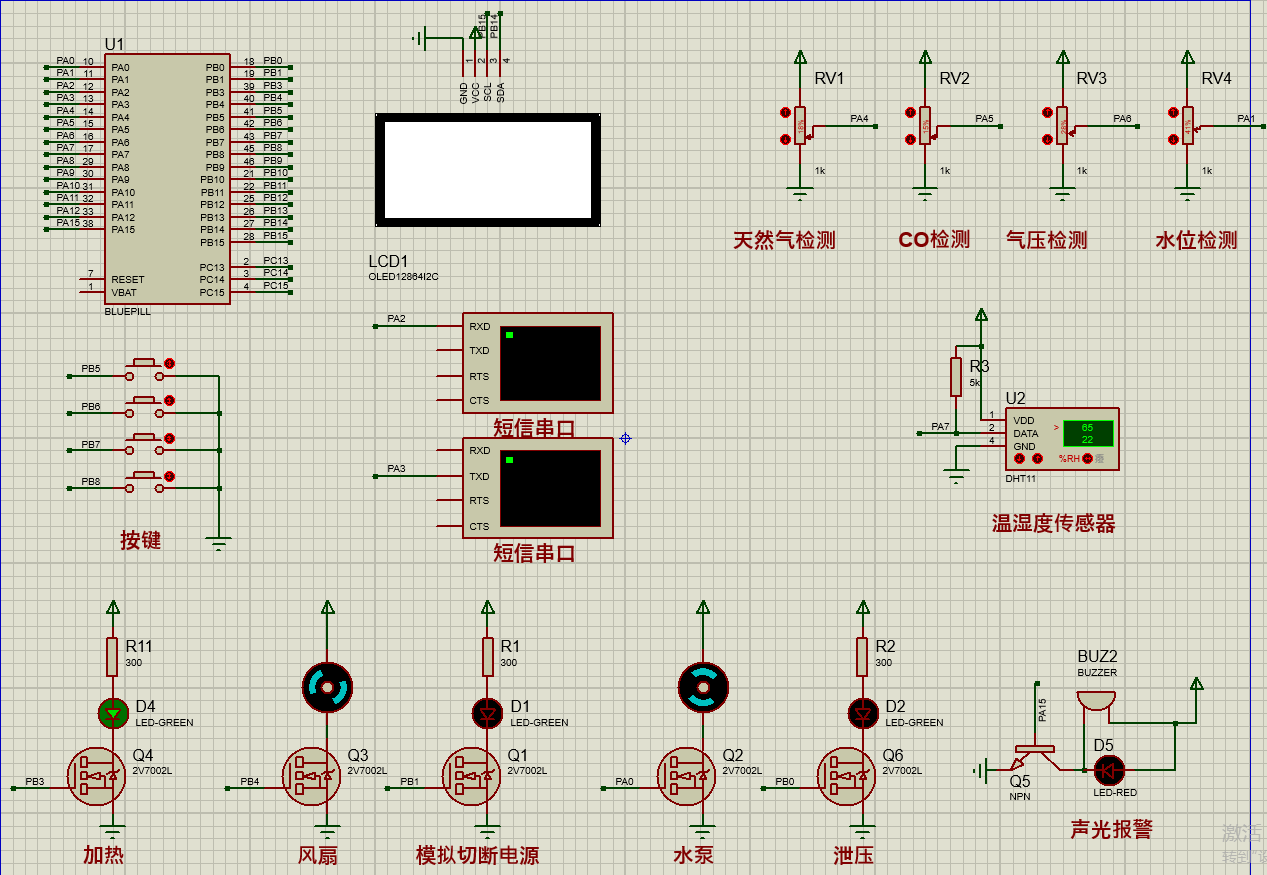This screenshot has width=1267, height=875.
Task: Toggle the latch dot on the PB7 push button
Action: (x=170, y=438)
